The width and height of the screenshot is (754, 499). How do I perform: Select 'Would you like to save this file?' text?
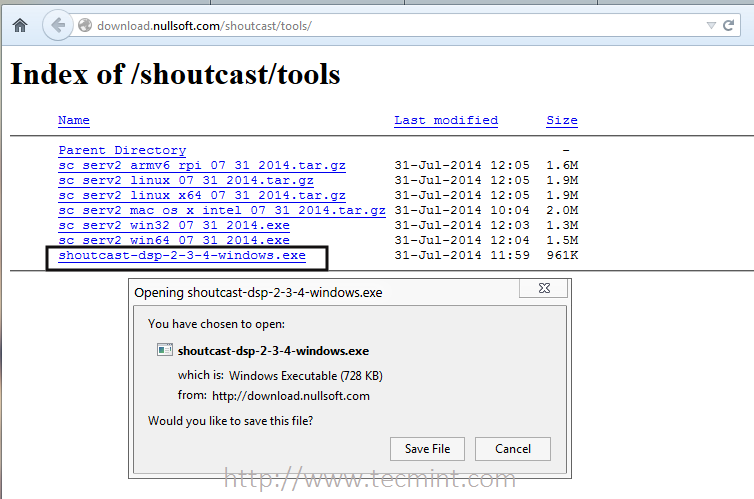click(230, 421)
